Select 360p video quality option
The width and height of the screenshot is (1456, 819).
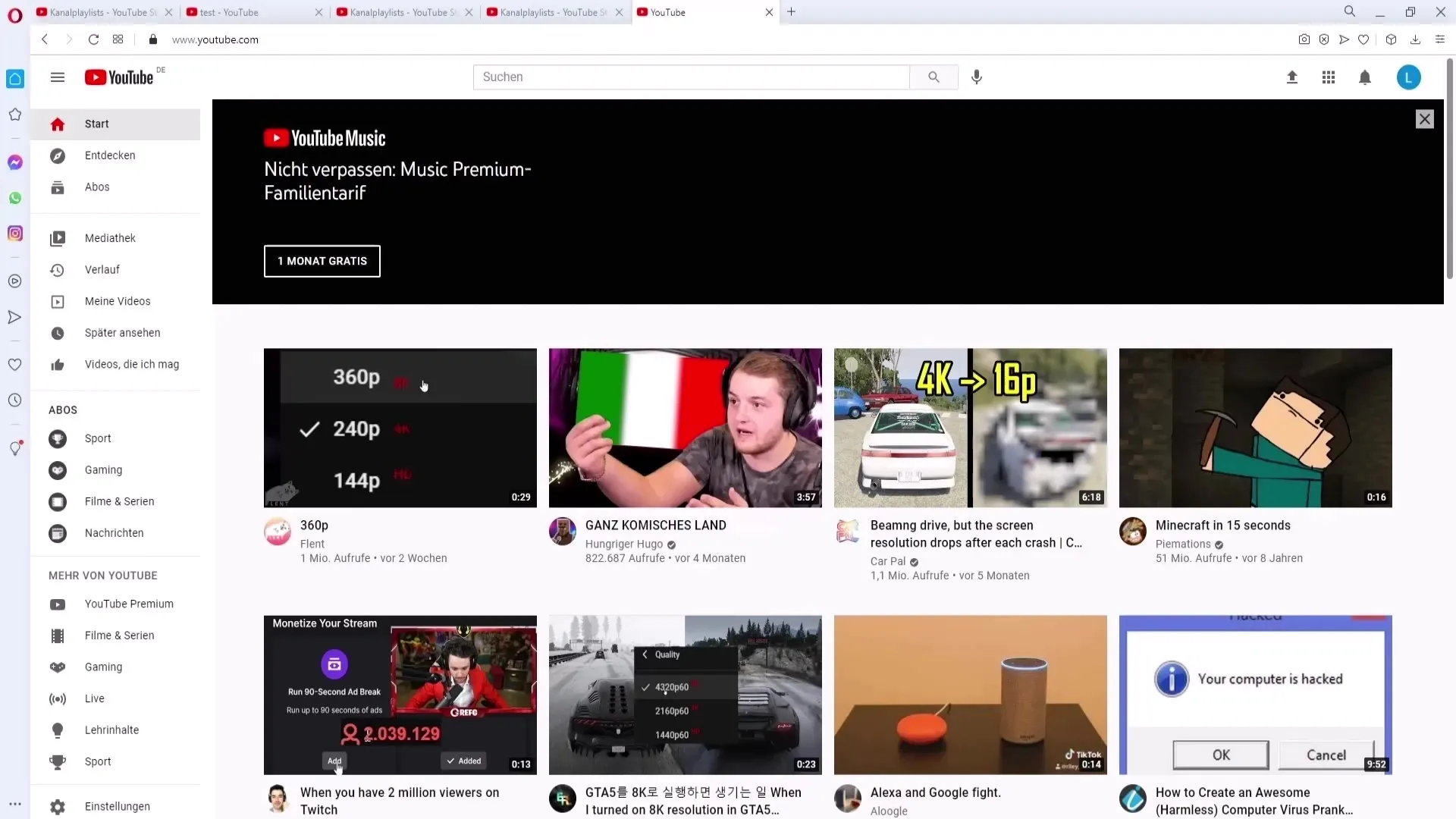pyautogui.click(x=356, y=377)
